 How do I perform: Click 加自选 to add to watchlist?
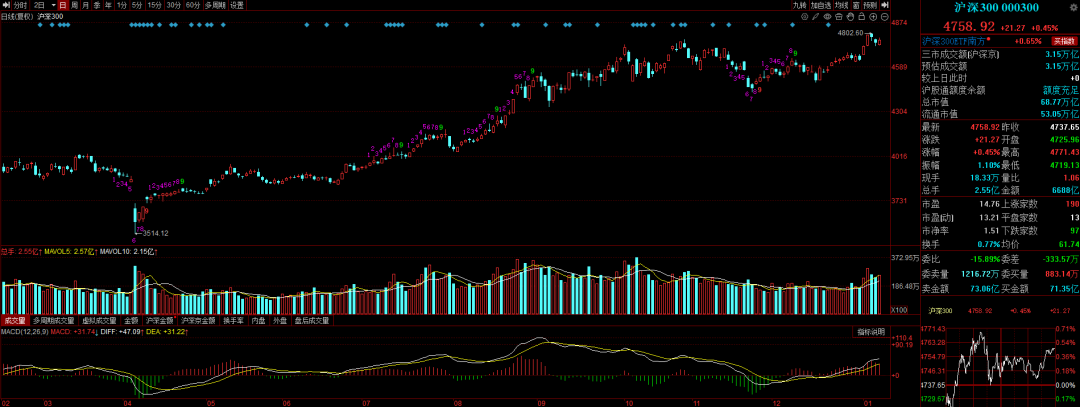[x=821, y=5]
